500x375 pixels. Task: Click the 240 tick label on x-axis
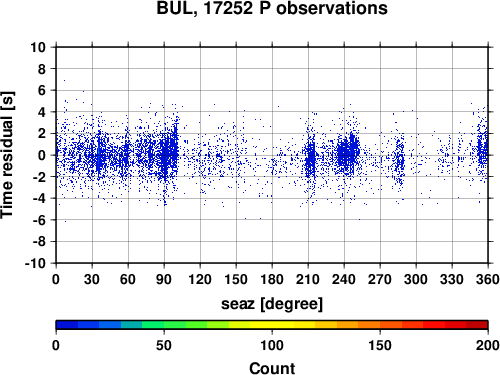pos(344,279)
